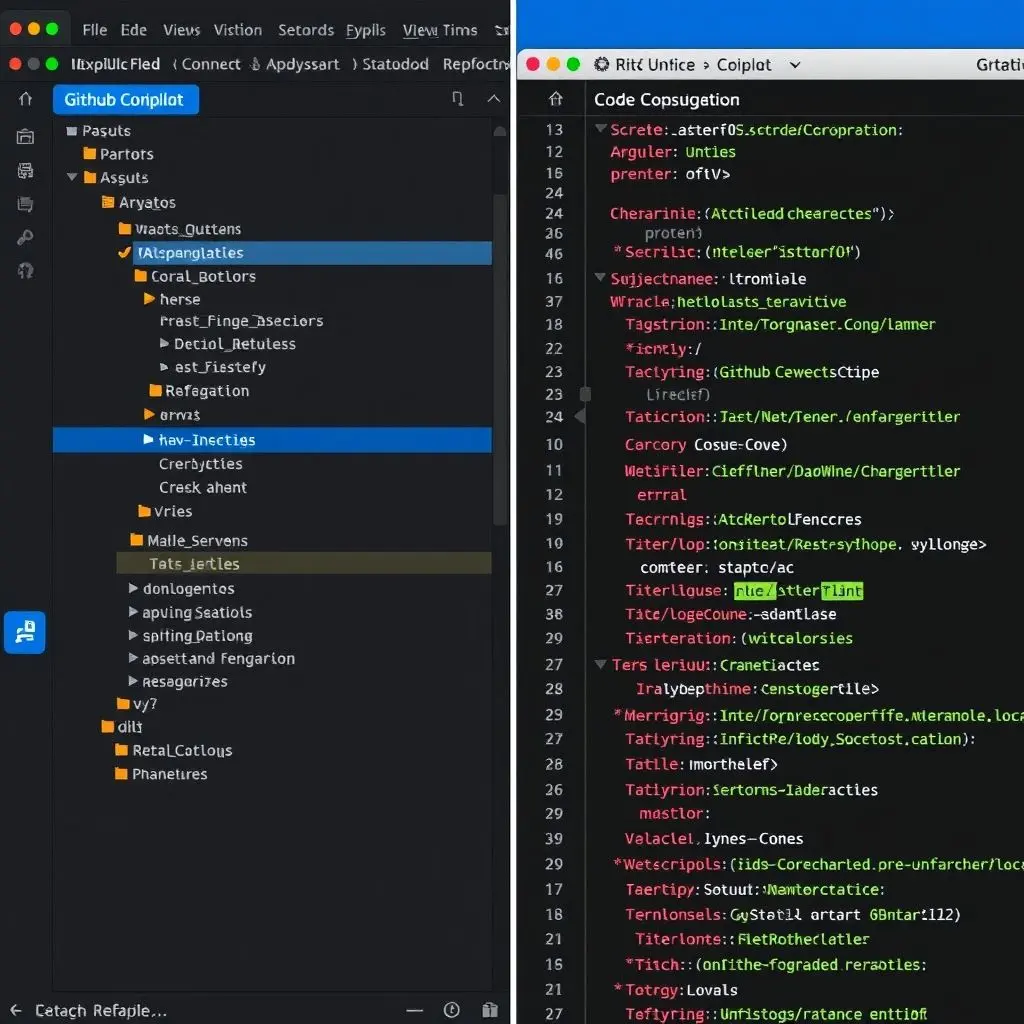Click the clock icon in bottom bar
This screenshot has height=1024, width=1024.
point(451,1010)
